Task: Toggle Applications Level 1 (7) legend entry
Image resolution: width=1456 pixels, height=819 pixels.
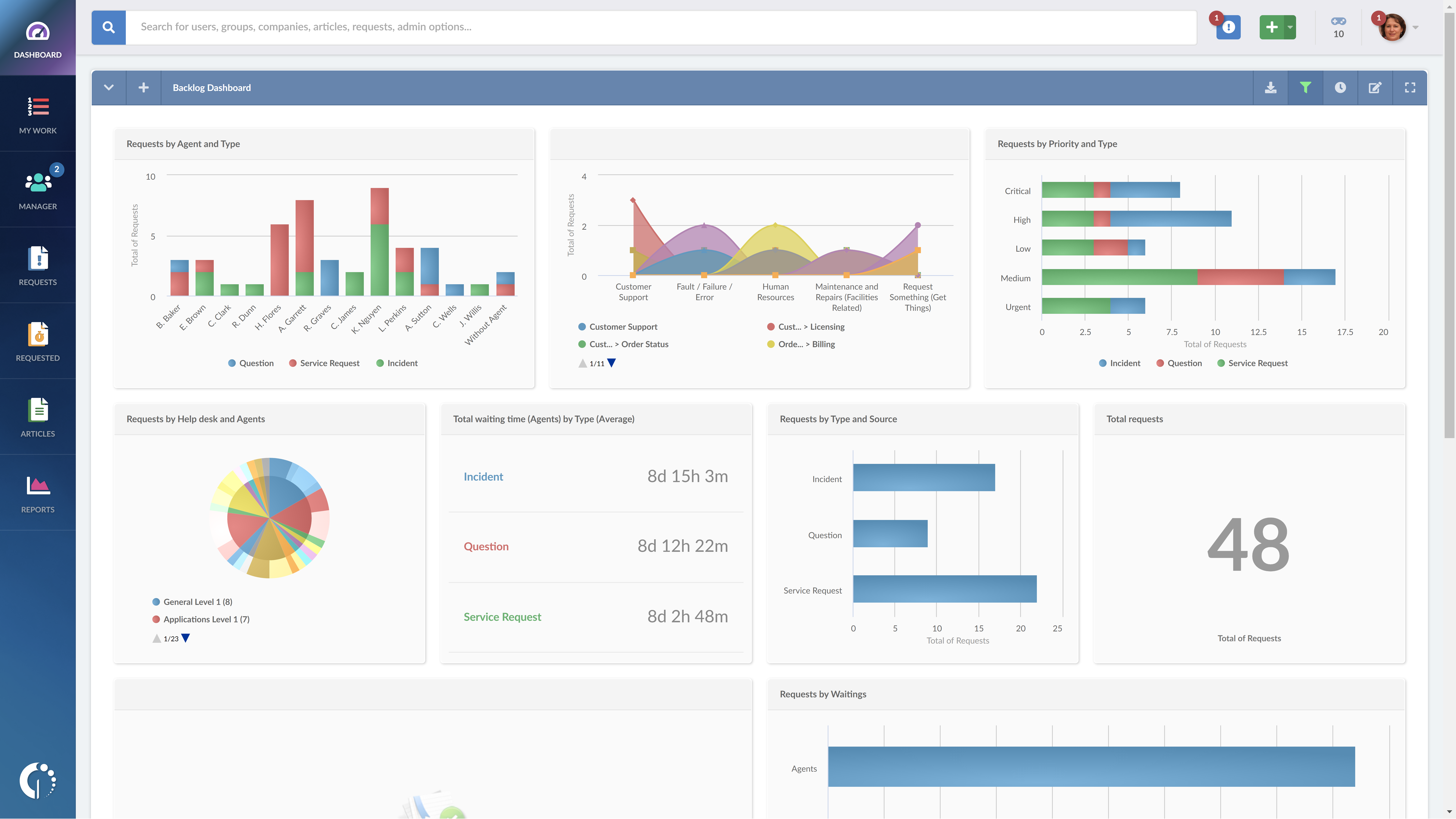Action: 201,619
